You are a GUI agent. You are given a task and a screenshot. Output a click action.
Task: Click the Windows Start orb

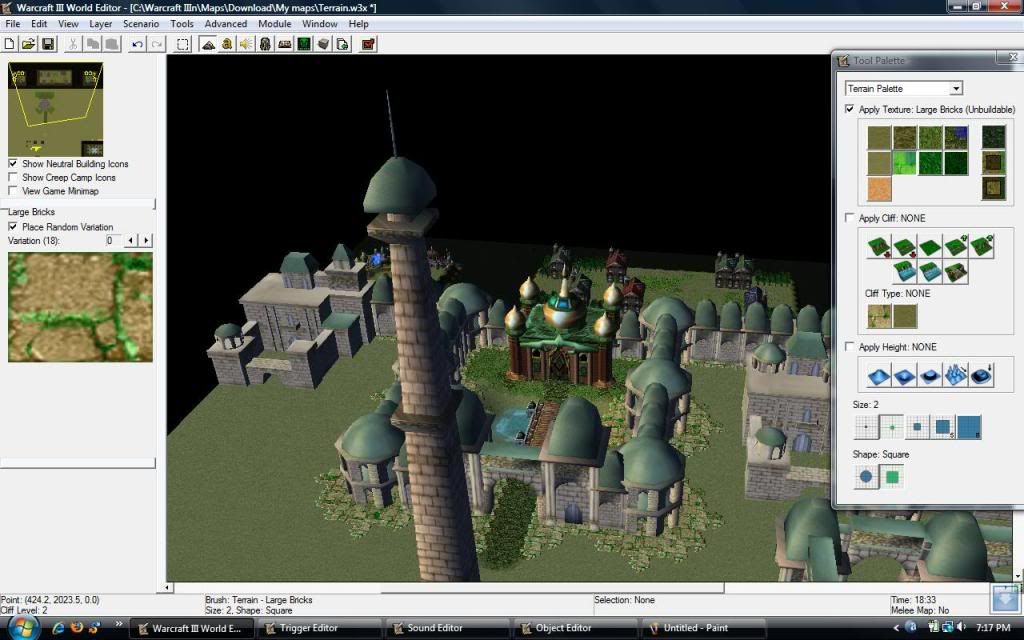23,628
